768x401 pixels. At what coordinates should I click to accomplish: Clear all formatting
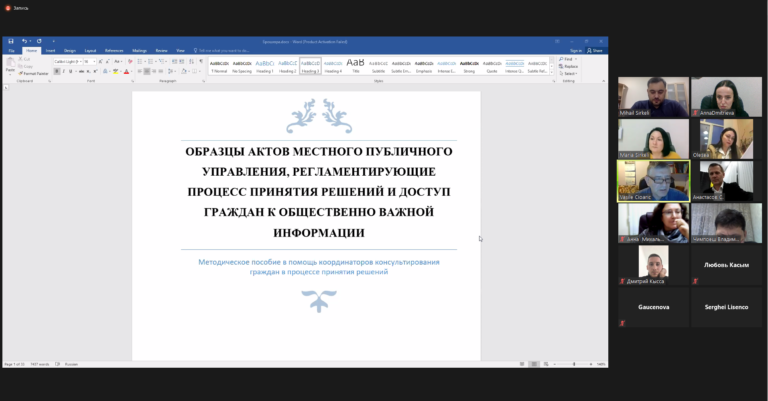pyautogui.click(x=130, y=62)
